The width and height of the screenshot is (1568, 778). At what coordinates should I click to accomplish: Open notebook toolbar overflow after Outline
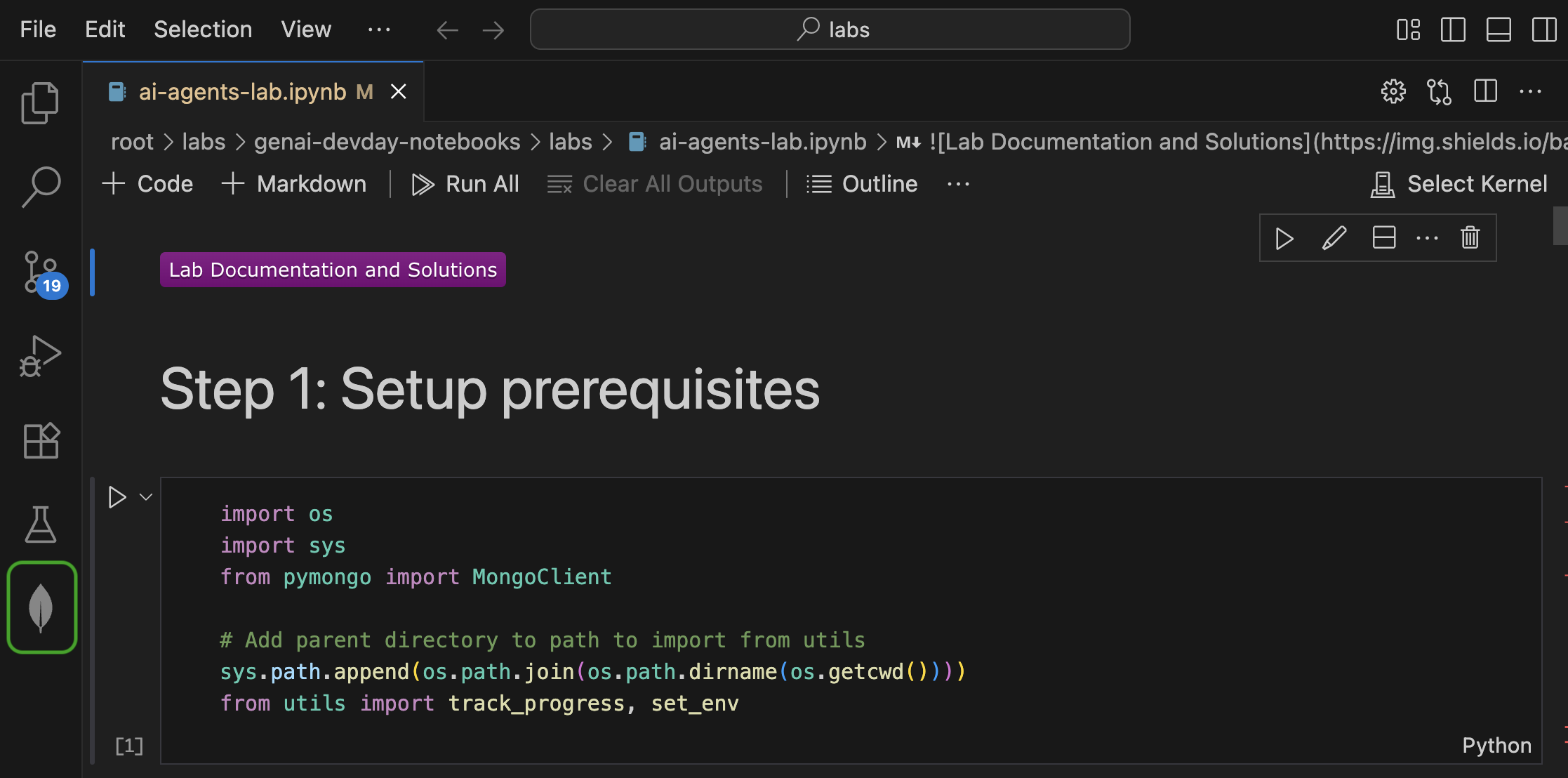point(958,184)
